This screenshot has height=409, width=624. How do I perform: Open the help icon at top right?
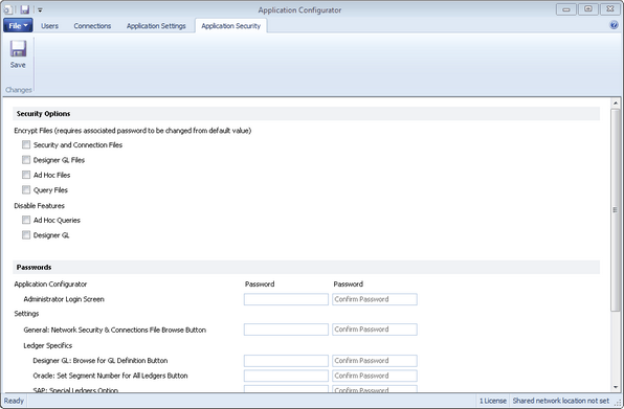click(x=613, y=25)
